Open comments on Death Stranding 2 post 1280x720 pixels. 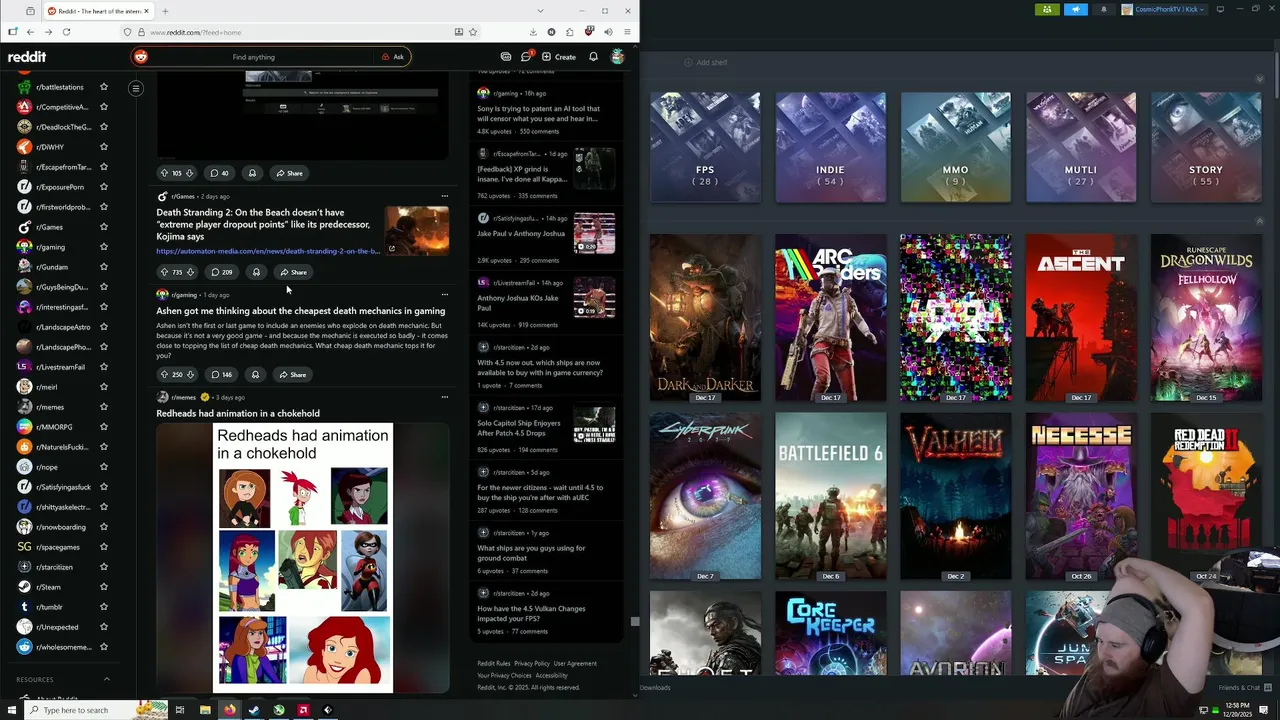coord(221,272)
